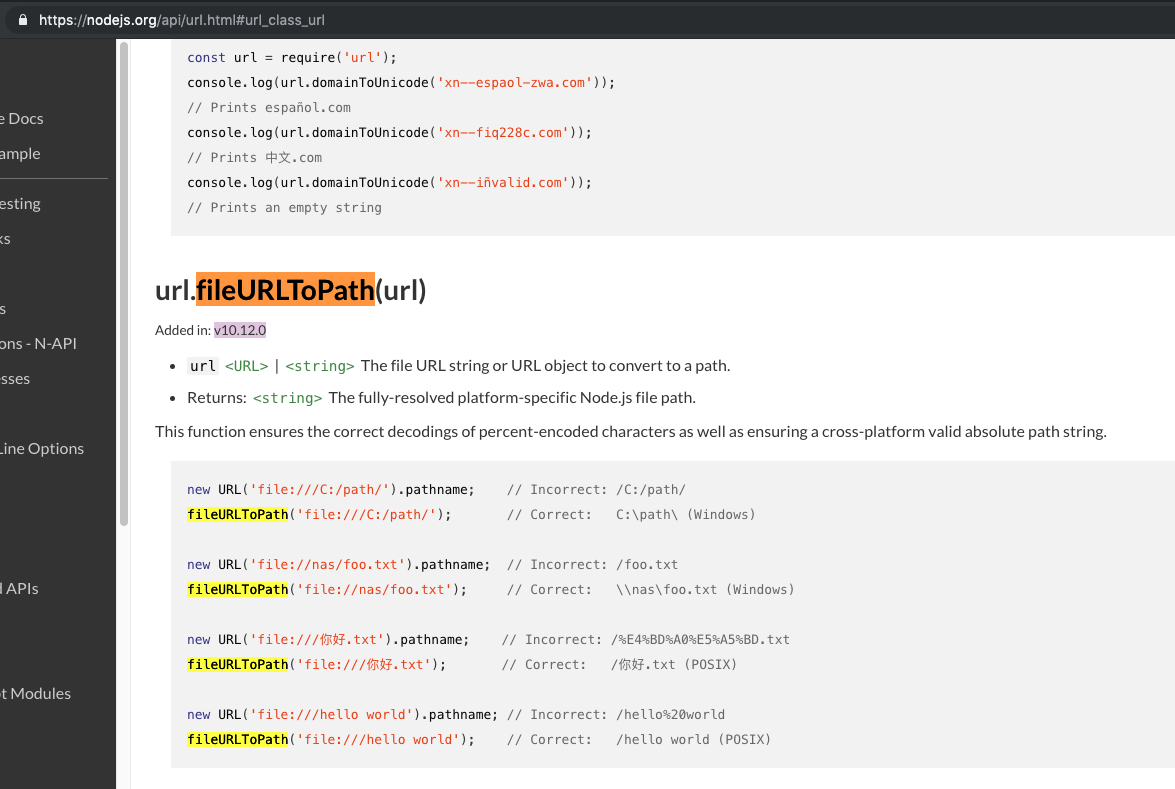Open "Assertion Testing" in the sidebar
Screen dimensions: 1175x789
[22, 203]
